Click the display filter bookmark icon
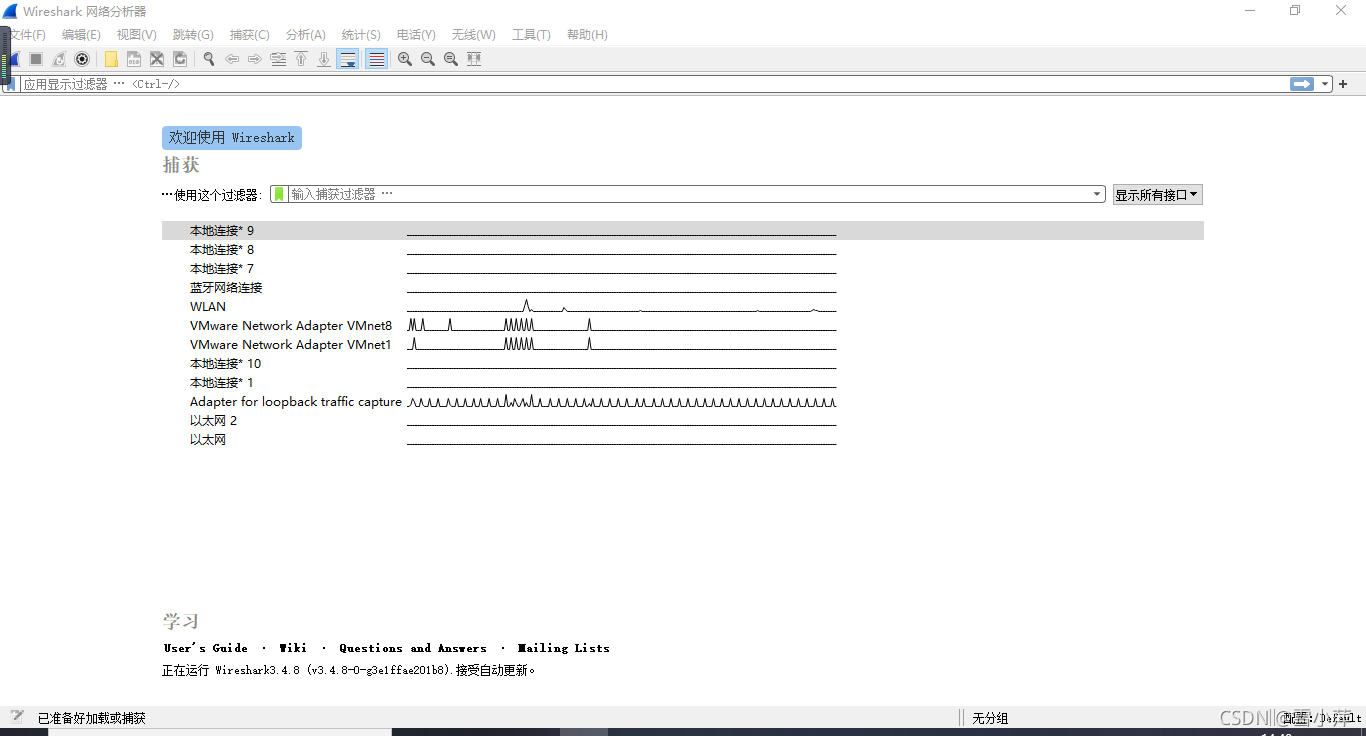1366x736 pixels. pos(12,84)
